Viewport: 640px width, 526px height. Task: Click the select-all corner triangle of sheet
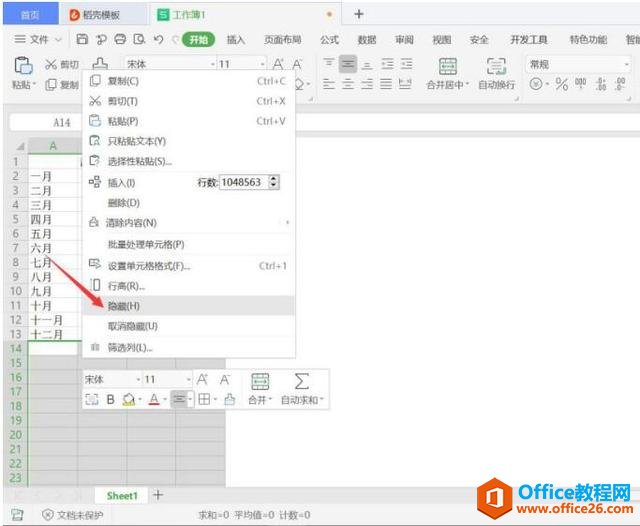(x=20, y=146)
